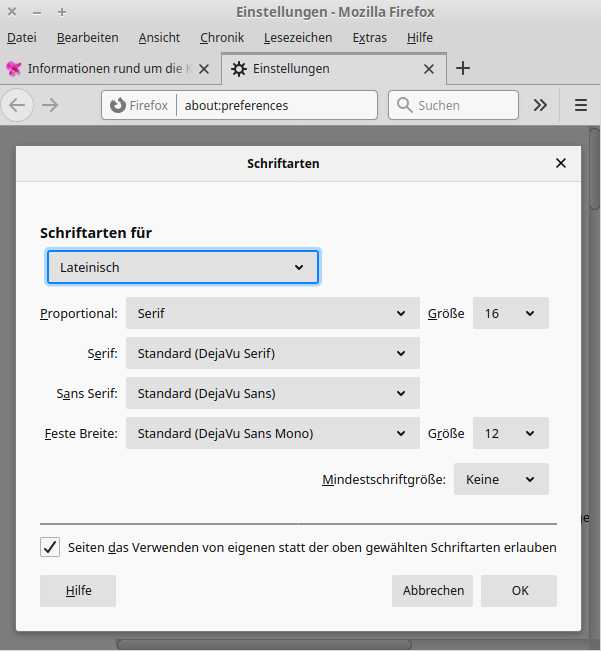Open the Proportional font type dropdown
601x651 pixels.
(272, 313)
